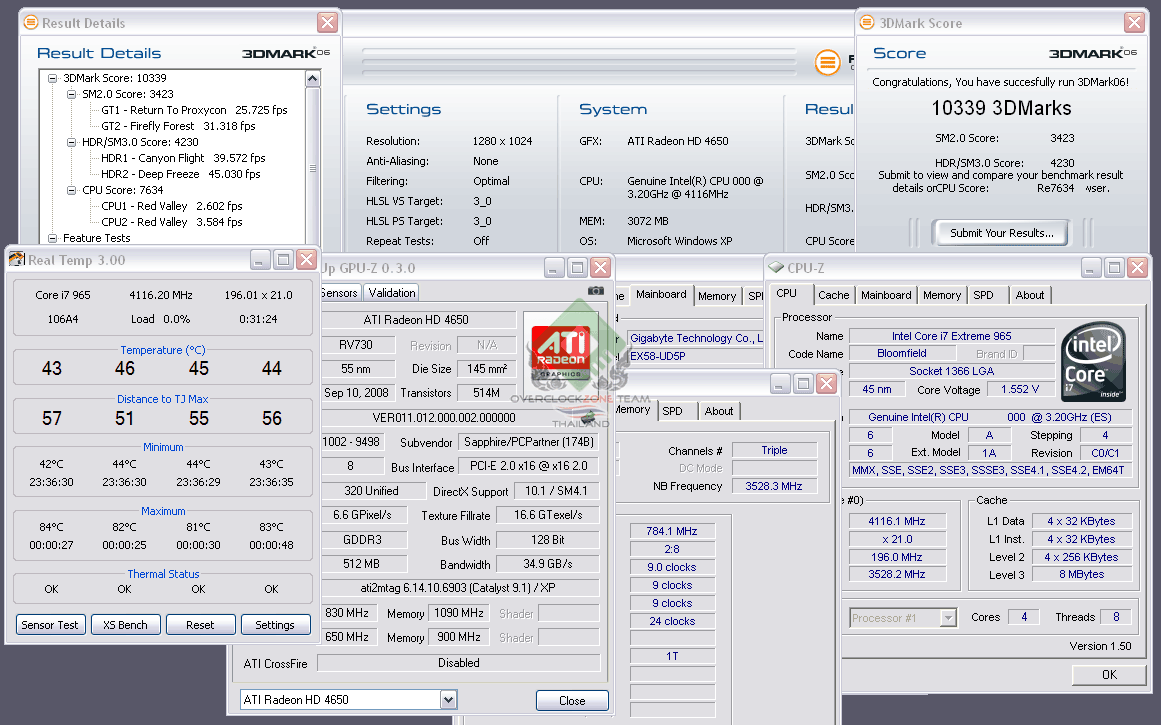Maximize the Real Temp window

[x=283, y=259]
